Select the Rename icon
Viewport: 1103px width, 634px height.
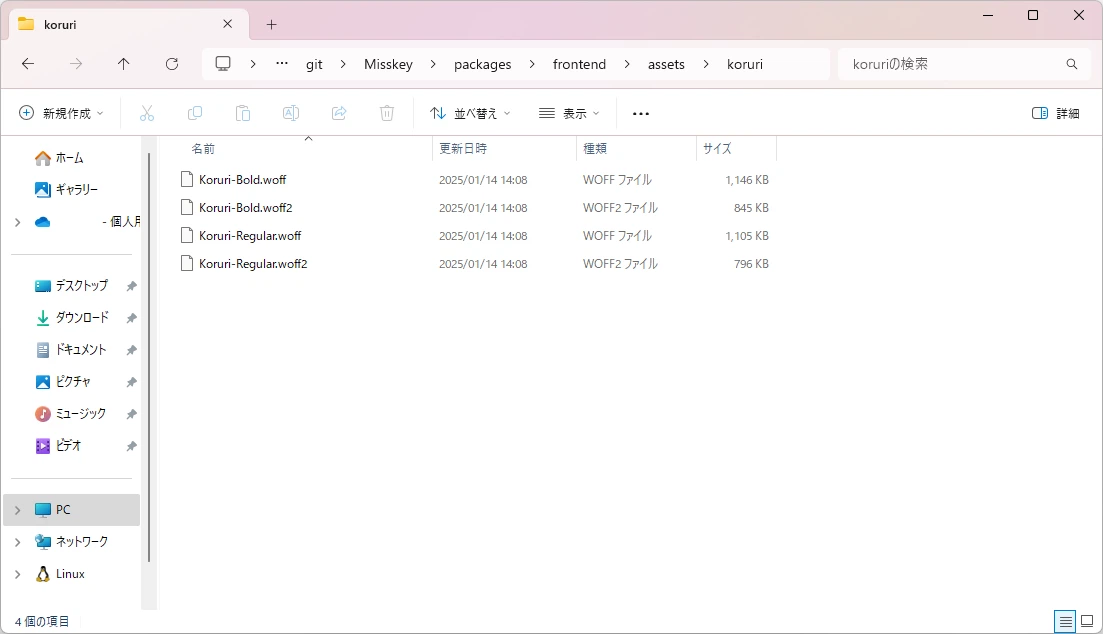coord(291,113)
